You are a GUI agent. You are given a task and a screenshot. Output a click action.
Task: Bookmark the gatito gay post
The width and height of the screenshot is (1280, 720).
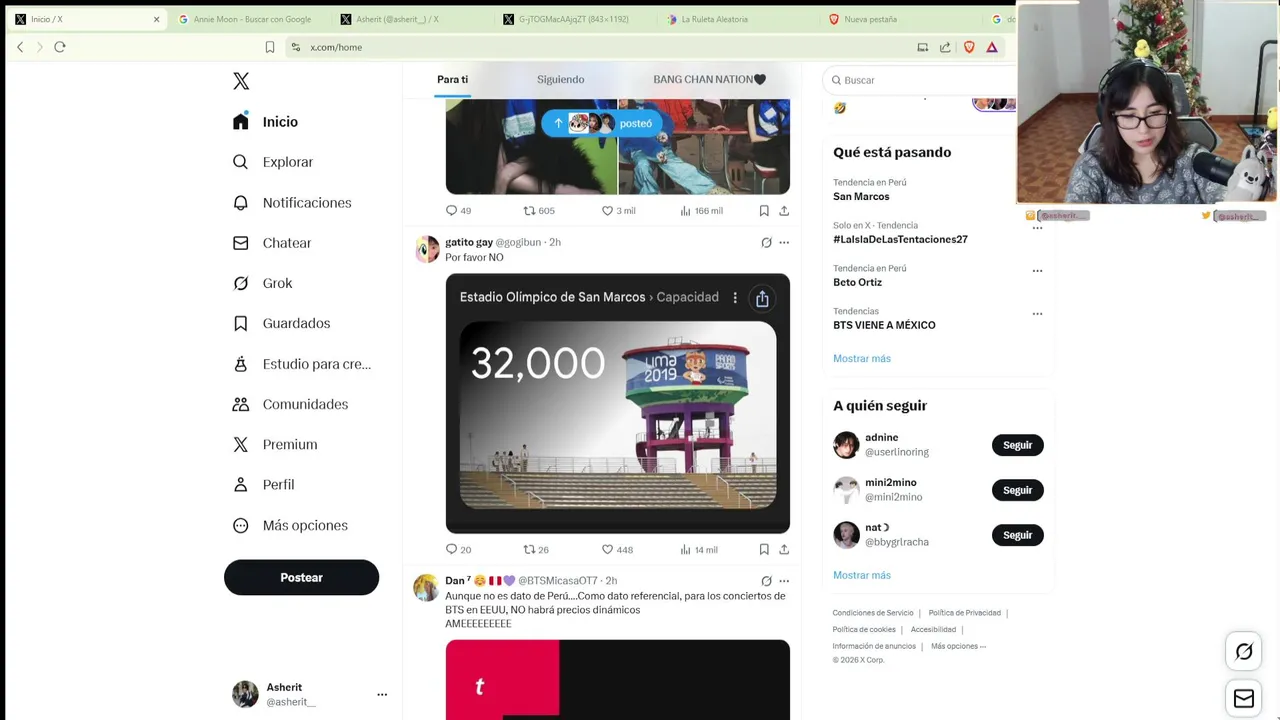tap(764, 549)
